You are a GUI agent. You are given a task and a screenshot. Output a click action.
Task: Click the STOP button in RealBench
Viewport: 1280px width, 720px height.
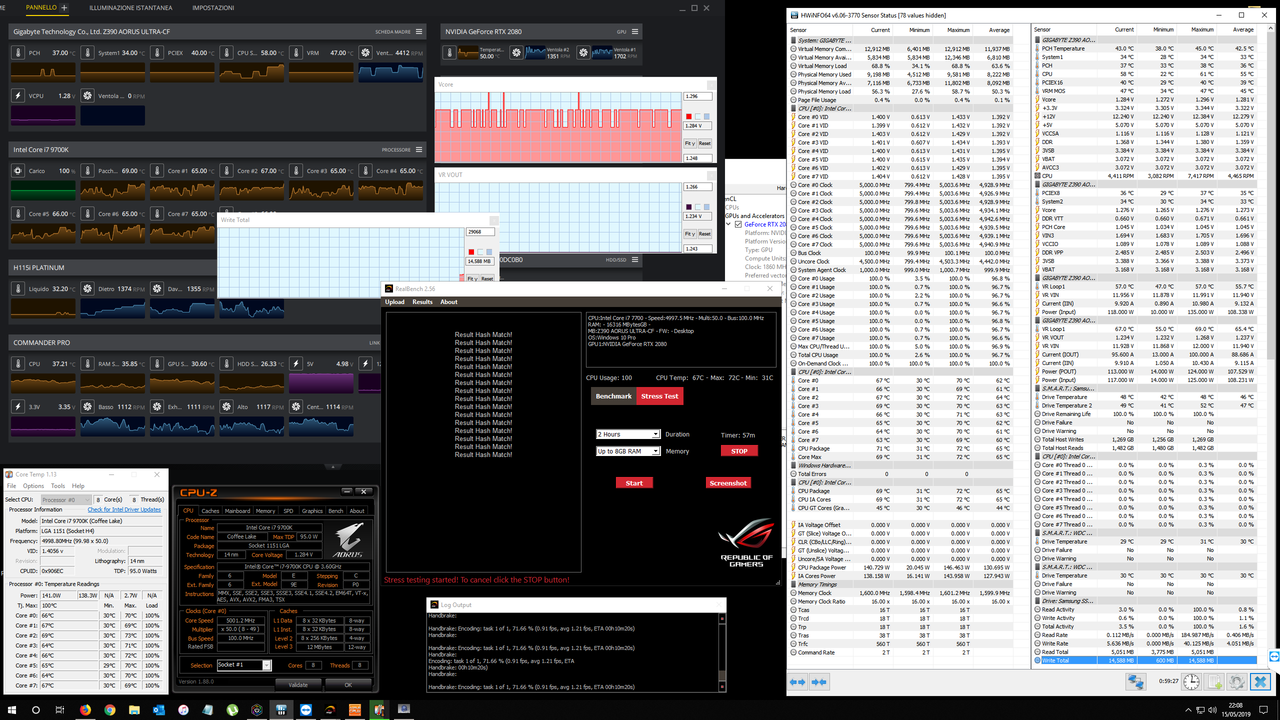point(739,451)
